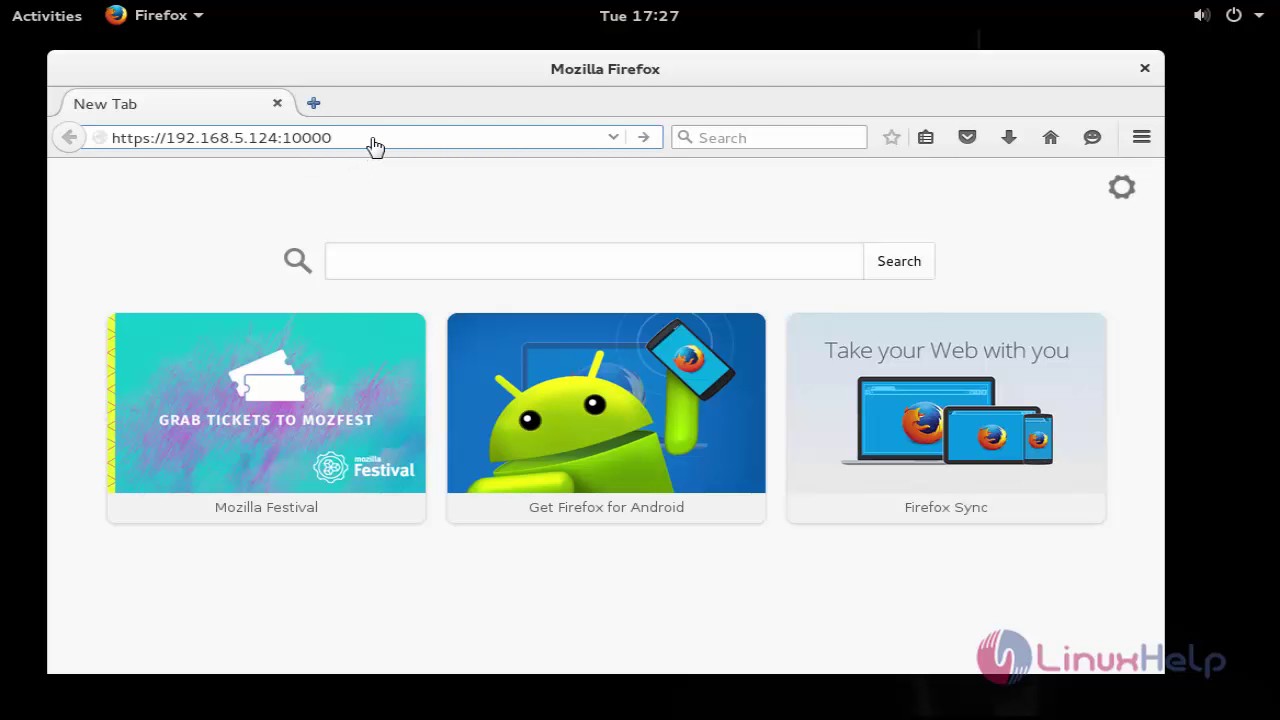Image resolution: width=1280 pixels, height=720 pixels.
Task: Show bookmarks list icon
Action: tap(925, 137)
